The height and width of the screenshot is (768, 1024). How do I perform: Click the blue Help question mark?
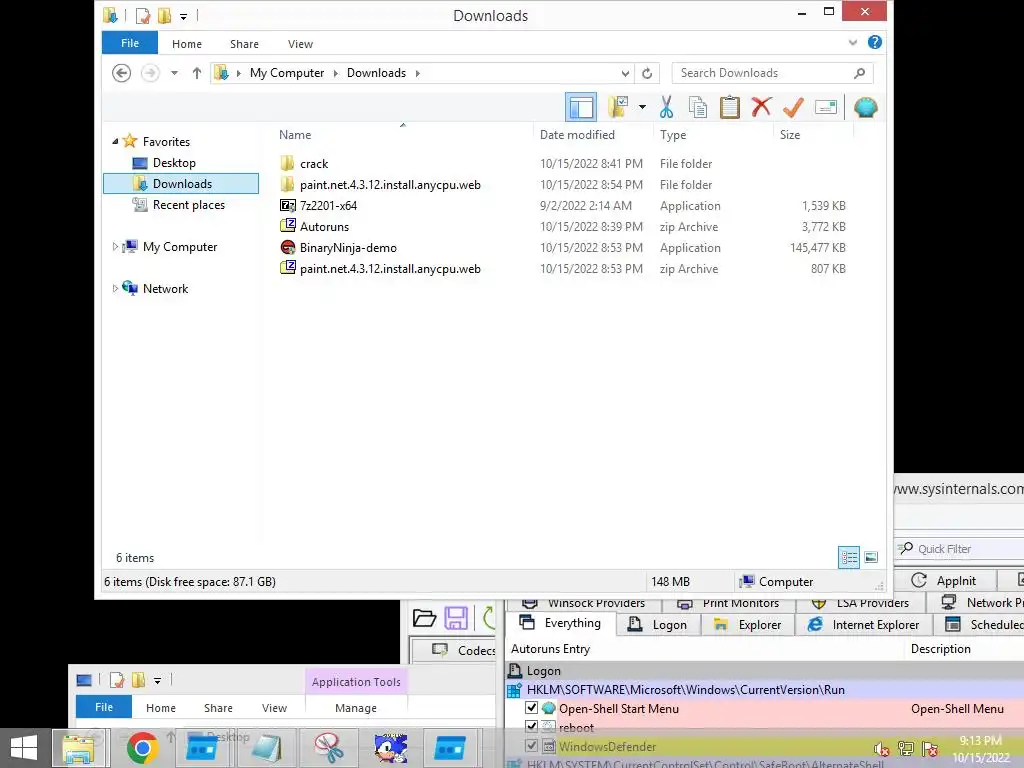[874, 42]
